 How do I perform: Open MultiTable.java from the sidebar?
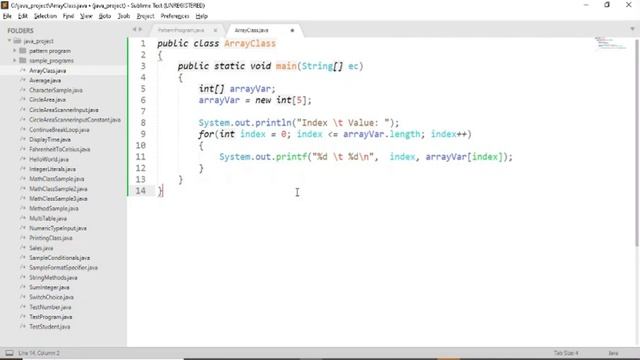click(x=48, y=218)
